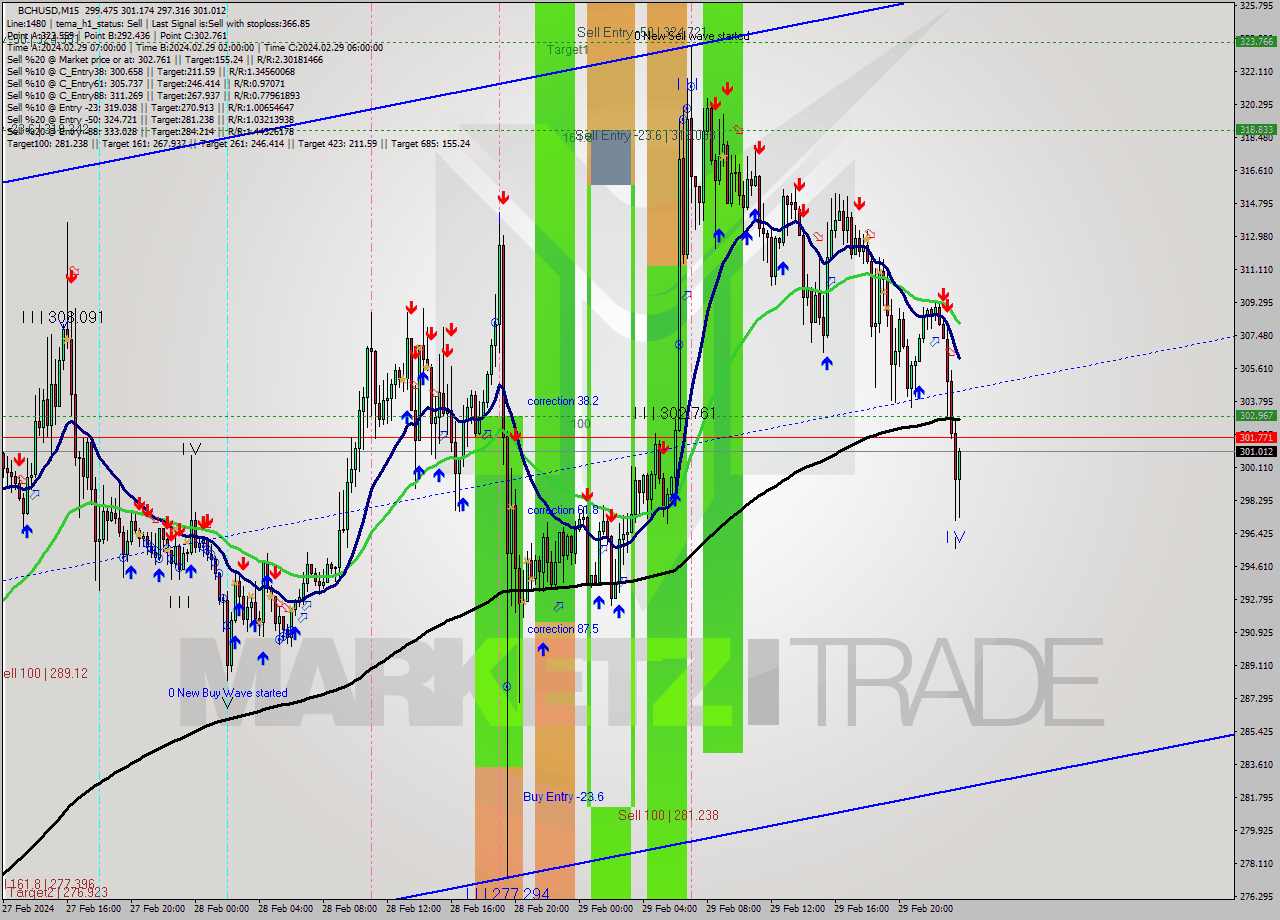Viewport: 1280px width, 920px height.
Task: Click the '28 Feb 12:00' time axis label
Action: (x=414, y=909)
